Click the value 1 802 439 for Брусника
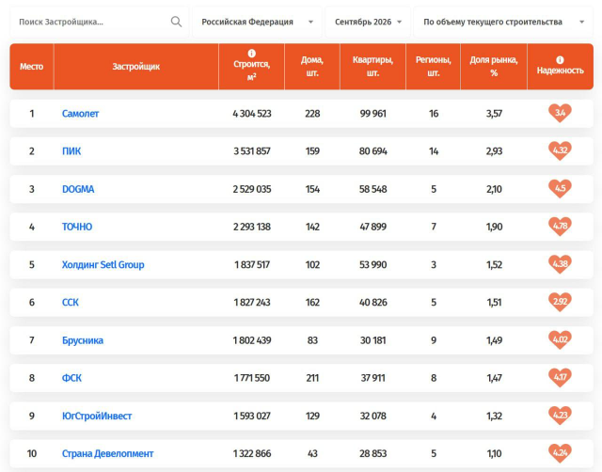The width and height of the screenshot is (602, 472). [252, 341]
